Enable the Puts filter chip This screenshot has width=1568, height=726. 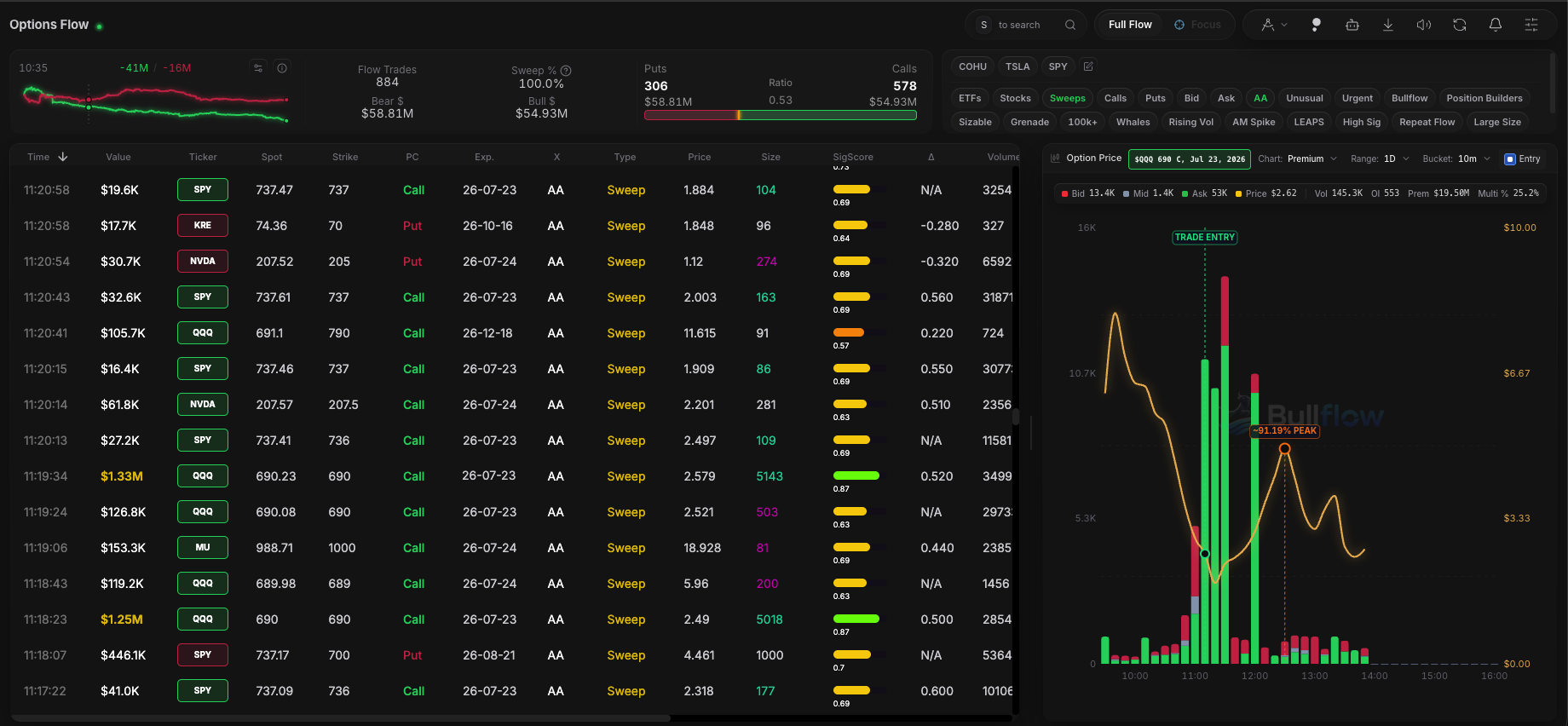(x=1156, y=98)
